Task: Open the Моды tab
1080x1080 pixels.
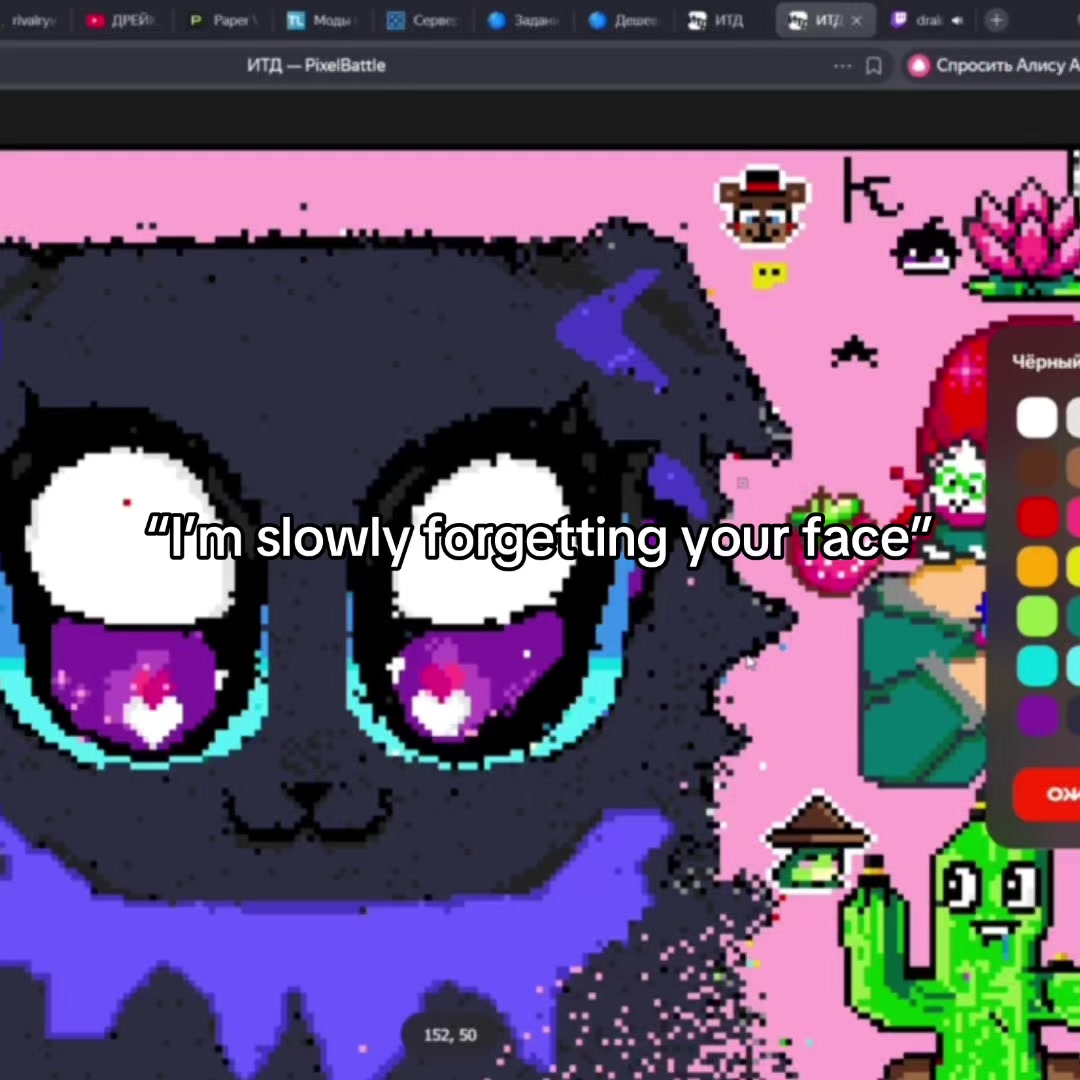Action: tap(321, 21)
